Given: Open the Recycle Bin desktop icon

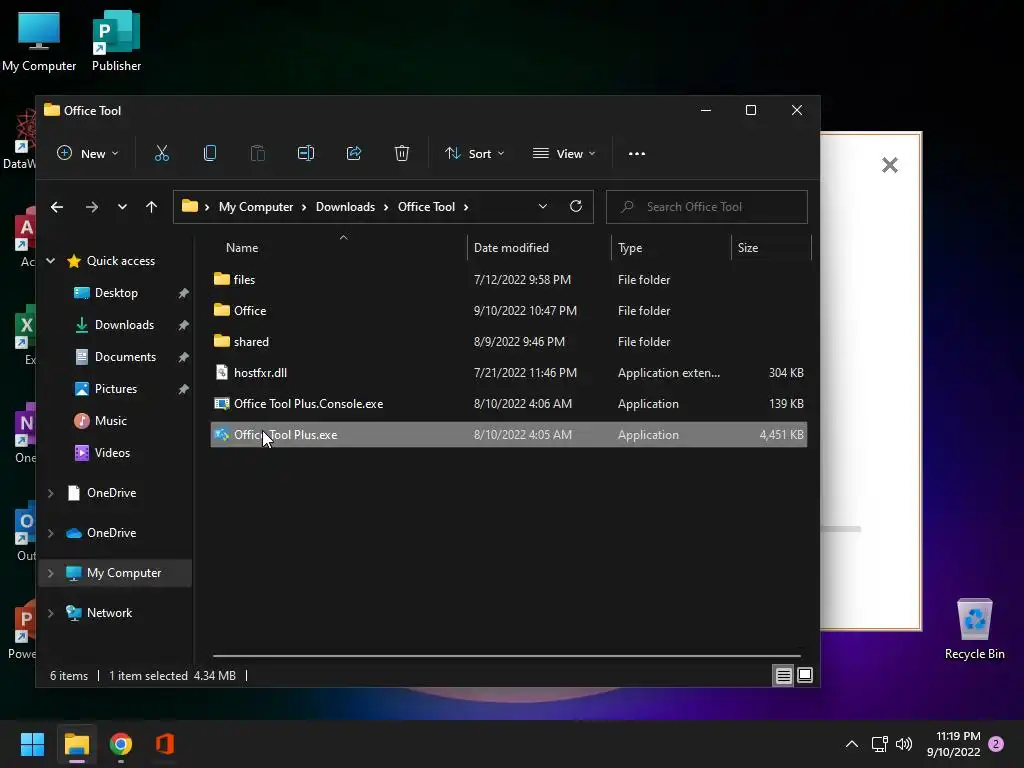Looking at the screenshot, I should (974, 628).
